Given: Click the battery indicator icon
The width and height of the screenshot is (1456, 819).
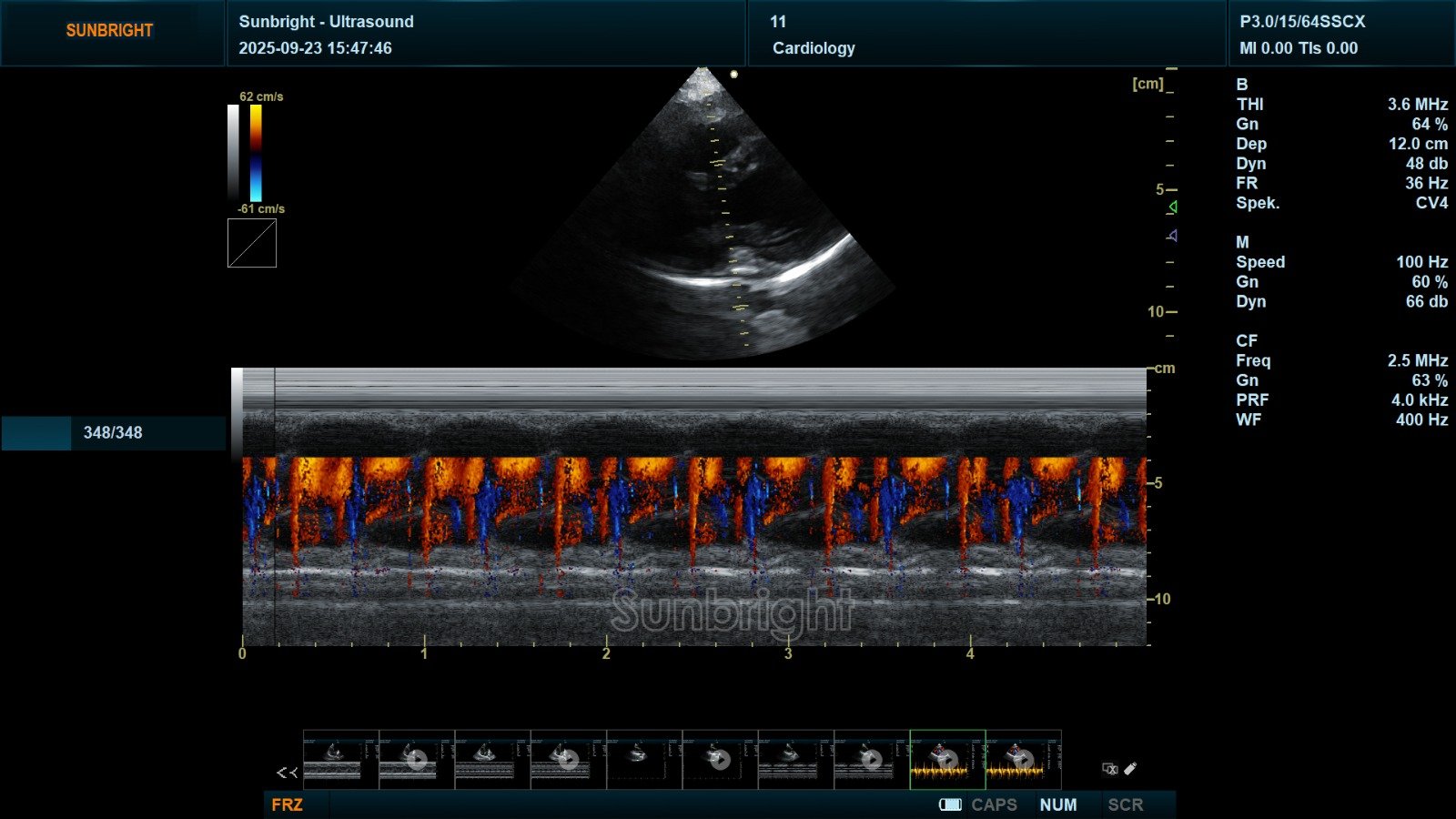Looking at the screenshot, I should coord(950,804).
